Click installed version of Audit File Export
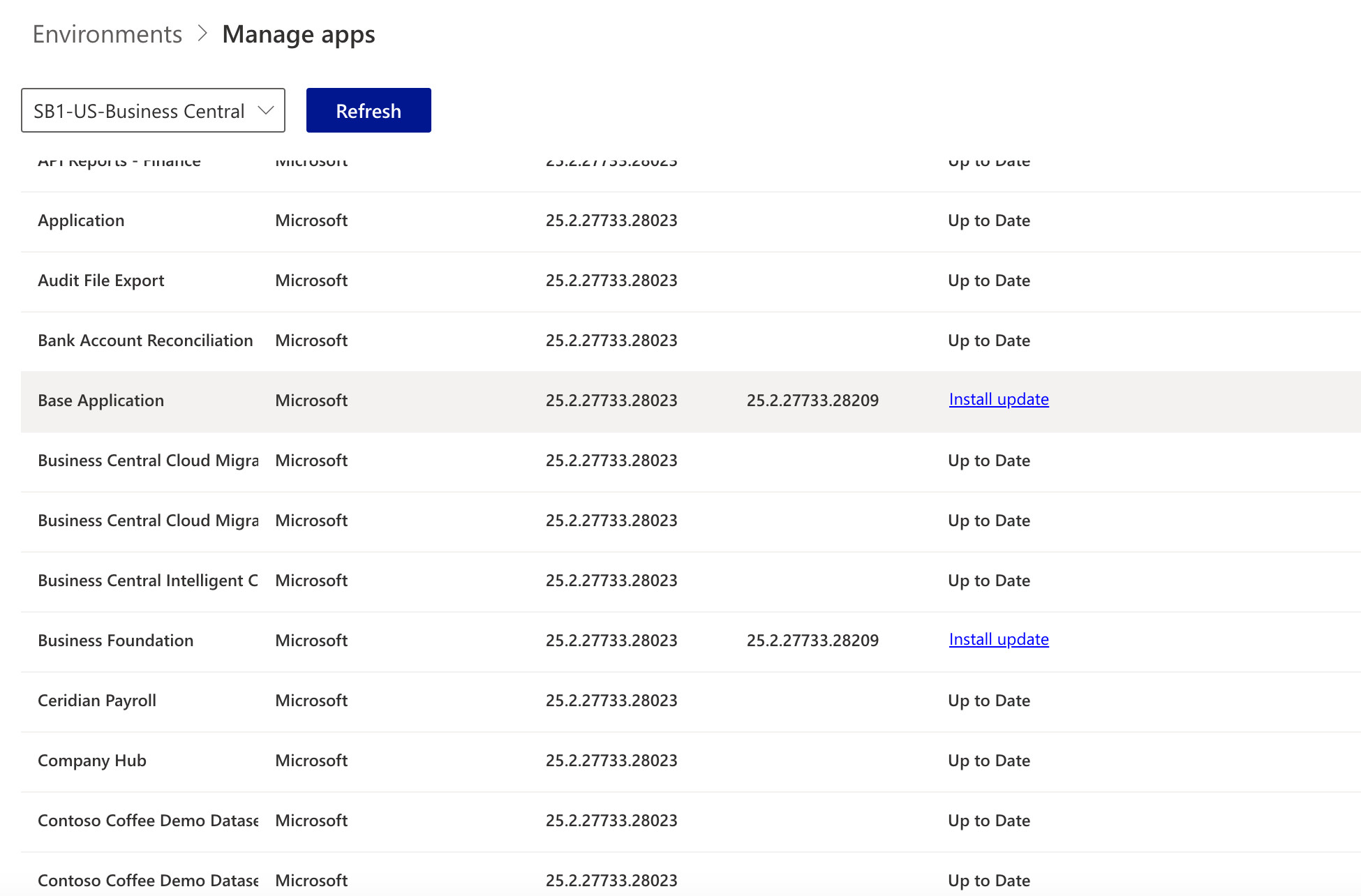The image size is (1361, 896). (x=611, y=281)
